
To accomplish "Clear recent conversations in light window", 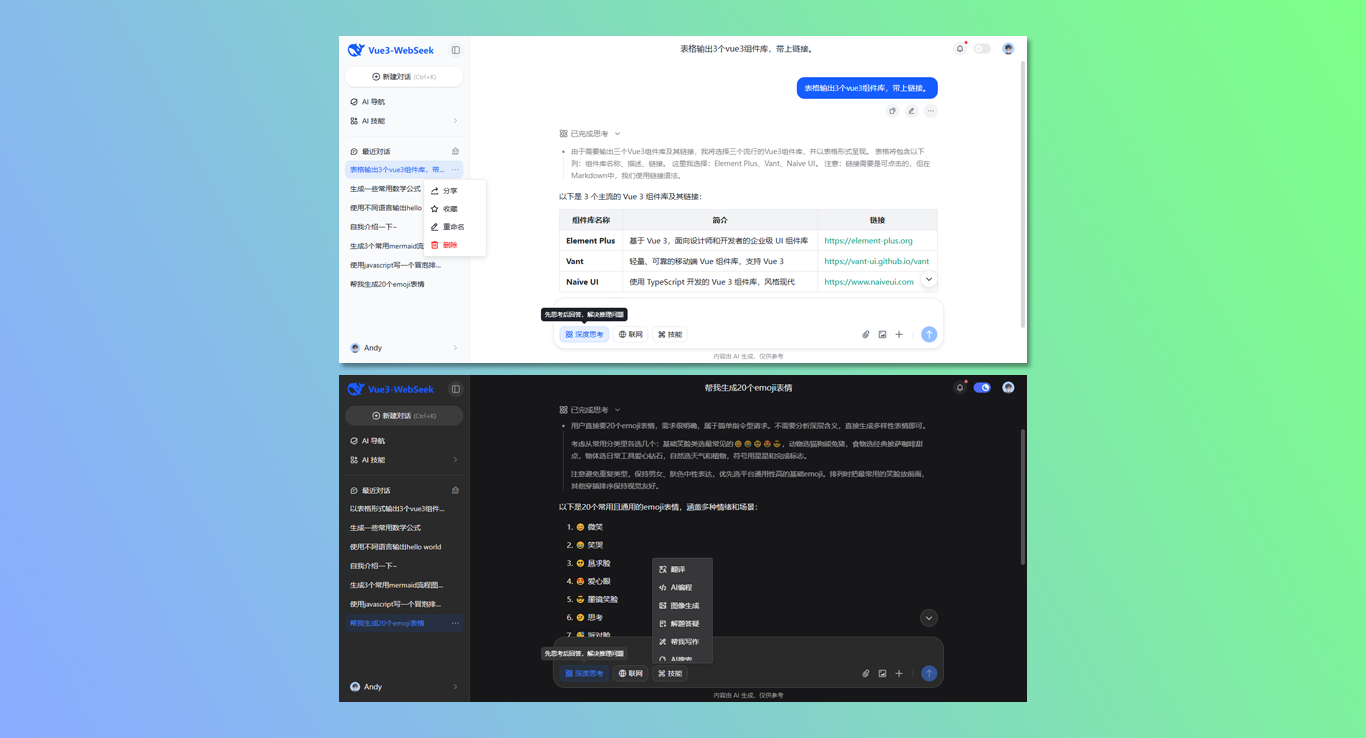I will (455, 151).
